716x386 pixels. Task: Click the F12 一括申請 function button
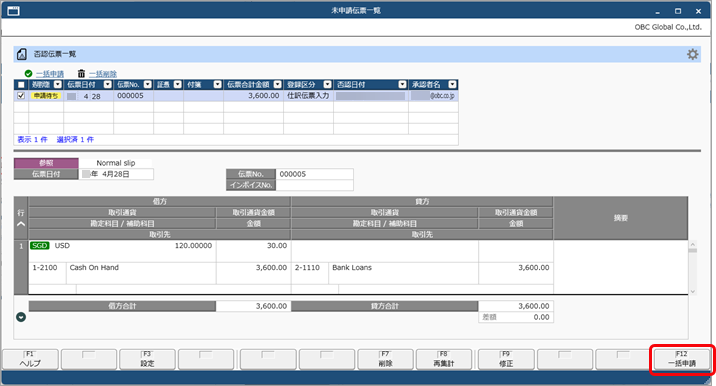coord(682,360)
